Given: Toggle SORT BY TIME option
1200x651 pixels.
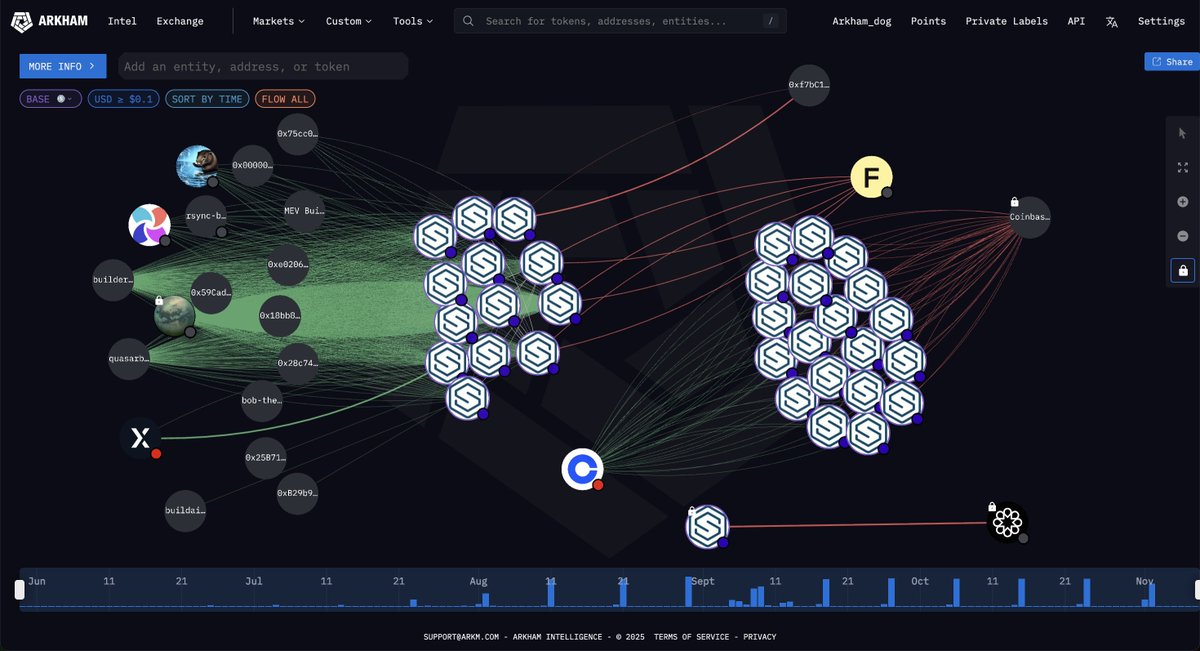Looking at the screenshot, I should point(207,99).
